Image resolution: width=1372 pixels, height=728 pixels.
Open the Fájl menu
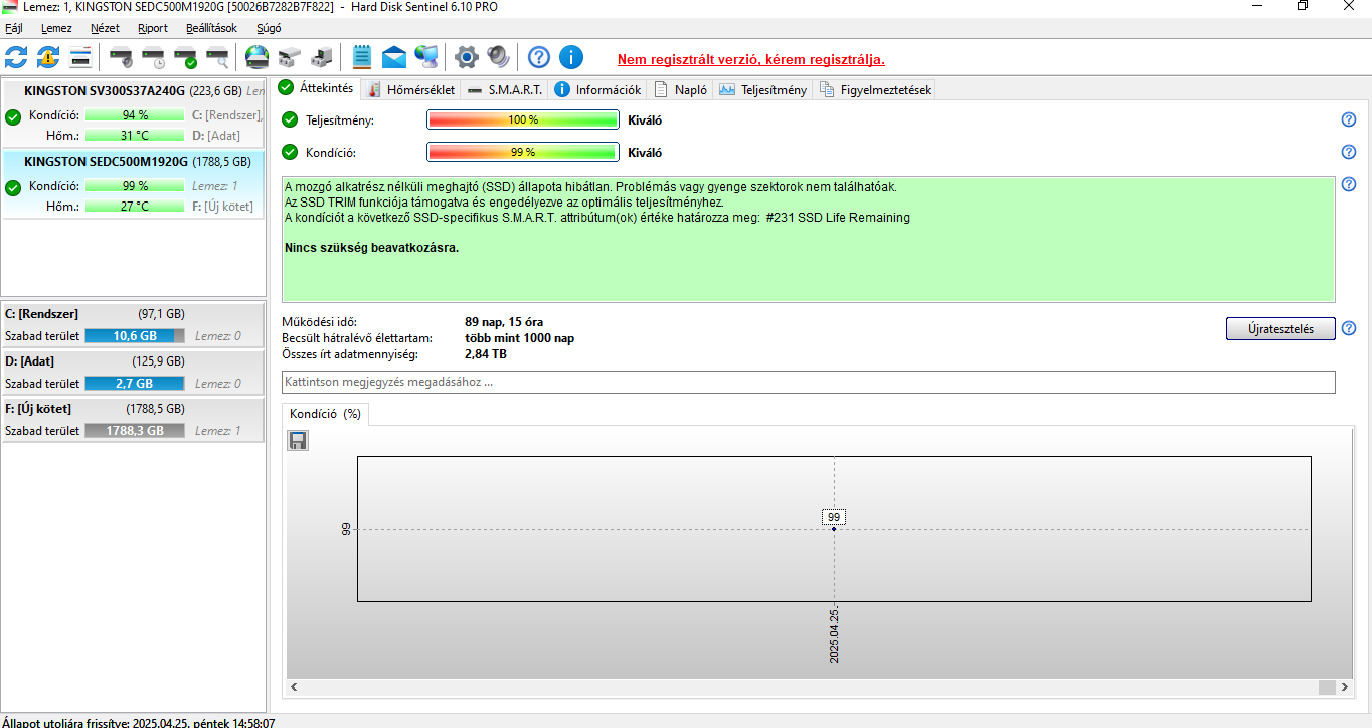point(14,28)
